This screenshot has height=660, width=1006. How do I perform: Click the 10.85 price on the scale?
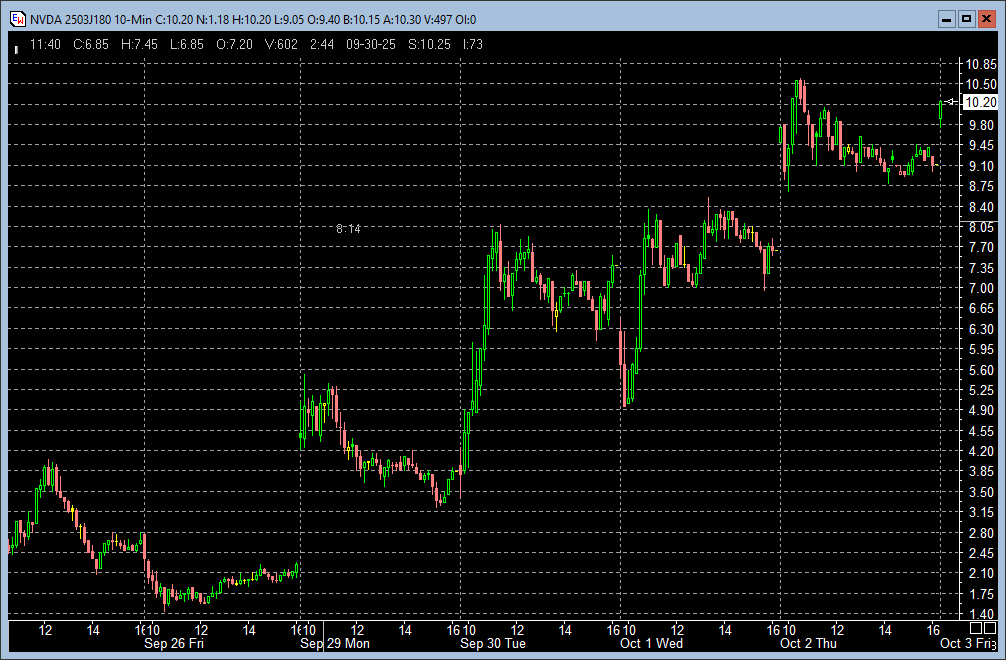coord(980,64)
